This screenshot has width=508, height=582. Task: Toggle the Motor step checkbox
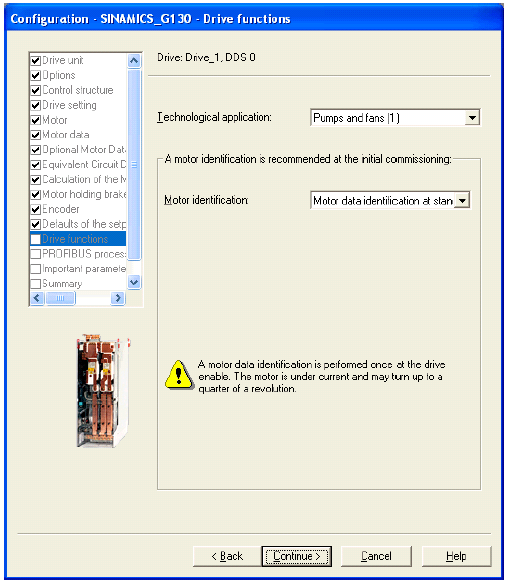(36, 120)
